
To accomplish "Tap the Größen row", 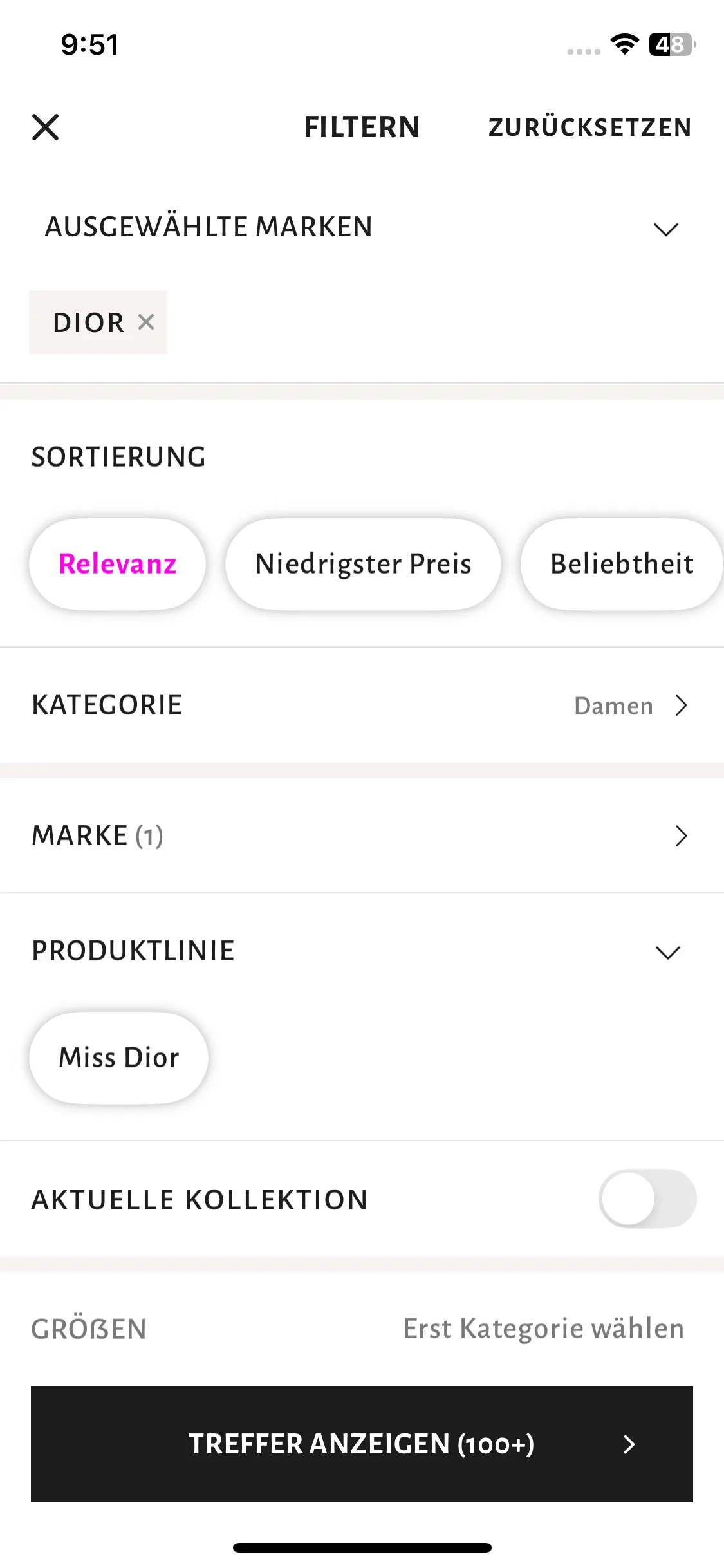I will tap(362, 1329).
